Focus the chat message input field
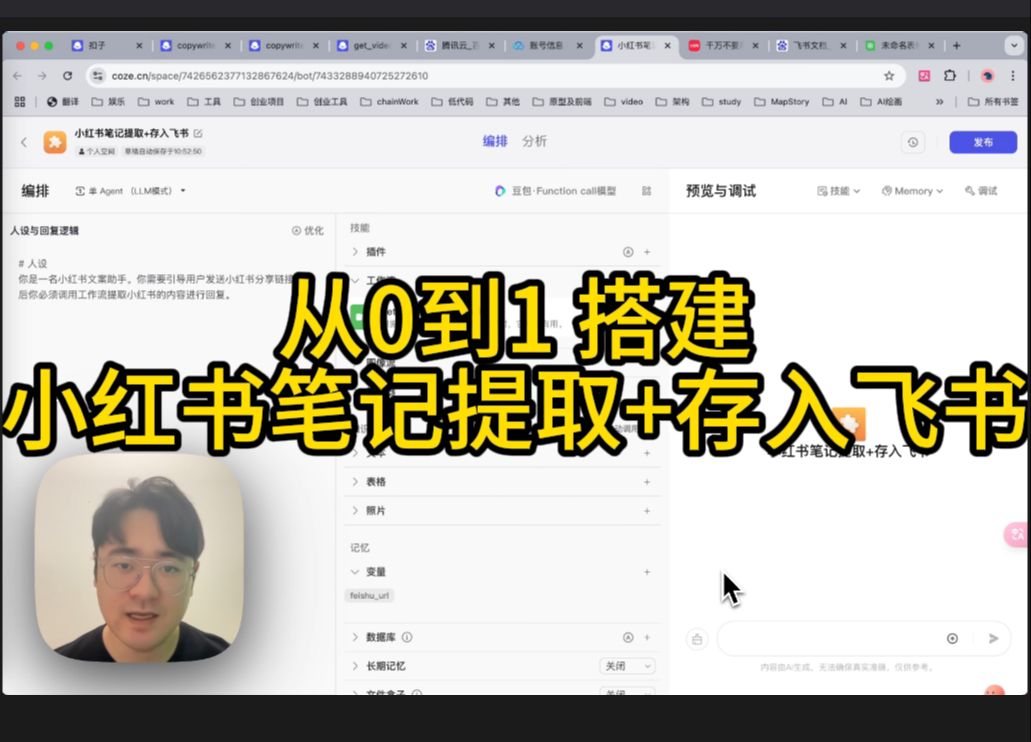The width and height of the screenshot is (1031, 742). [830, 638]
